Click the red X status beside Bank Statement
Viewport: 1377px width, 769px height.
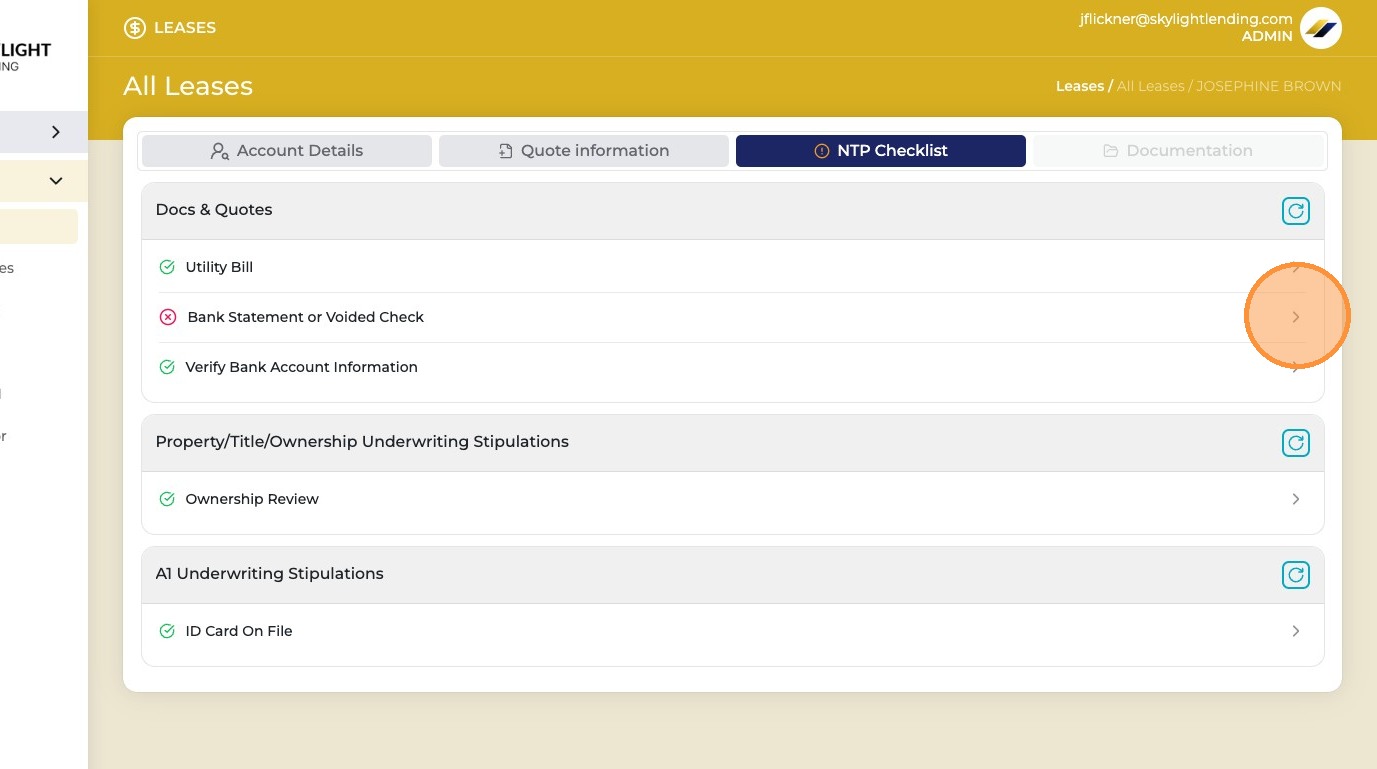(168, 317)
